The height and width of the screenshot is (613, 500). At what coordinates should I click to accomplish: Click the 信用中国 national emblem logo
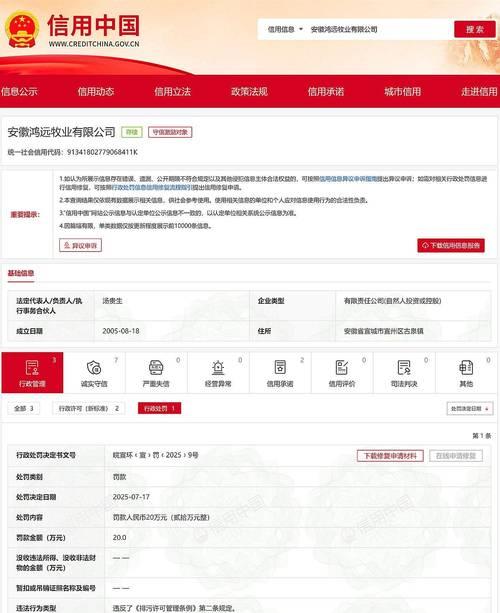click(x=22, y=30)
